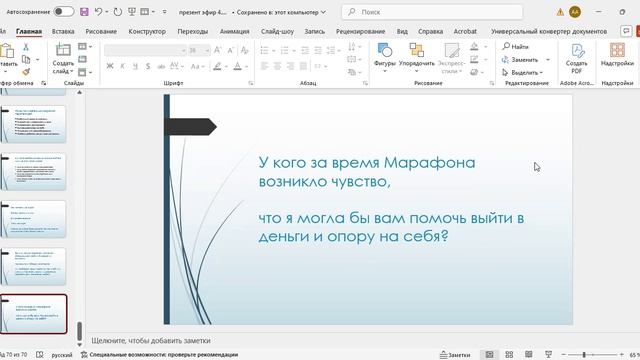The image size is (640, 360).
Task: Click the Align Left icon
Action: click(264, 66)
